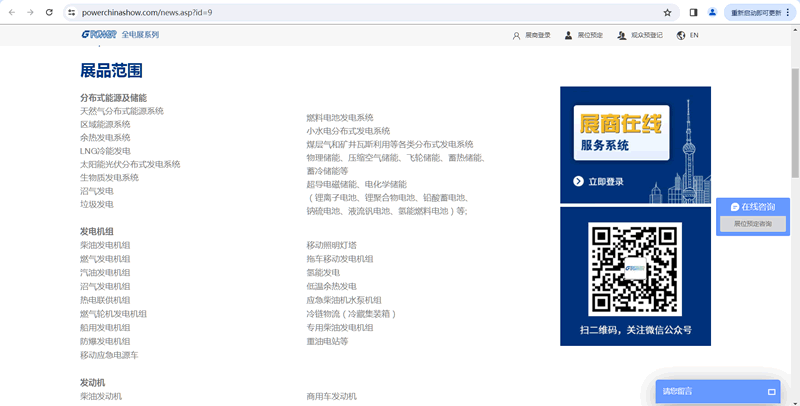
Task: Open 展商登录 exhibitor login
Action: (531, 35)
